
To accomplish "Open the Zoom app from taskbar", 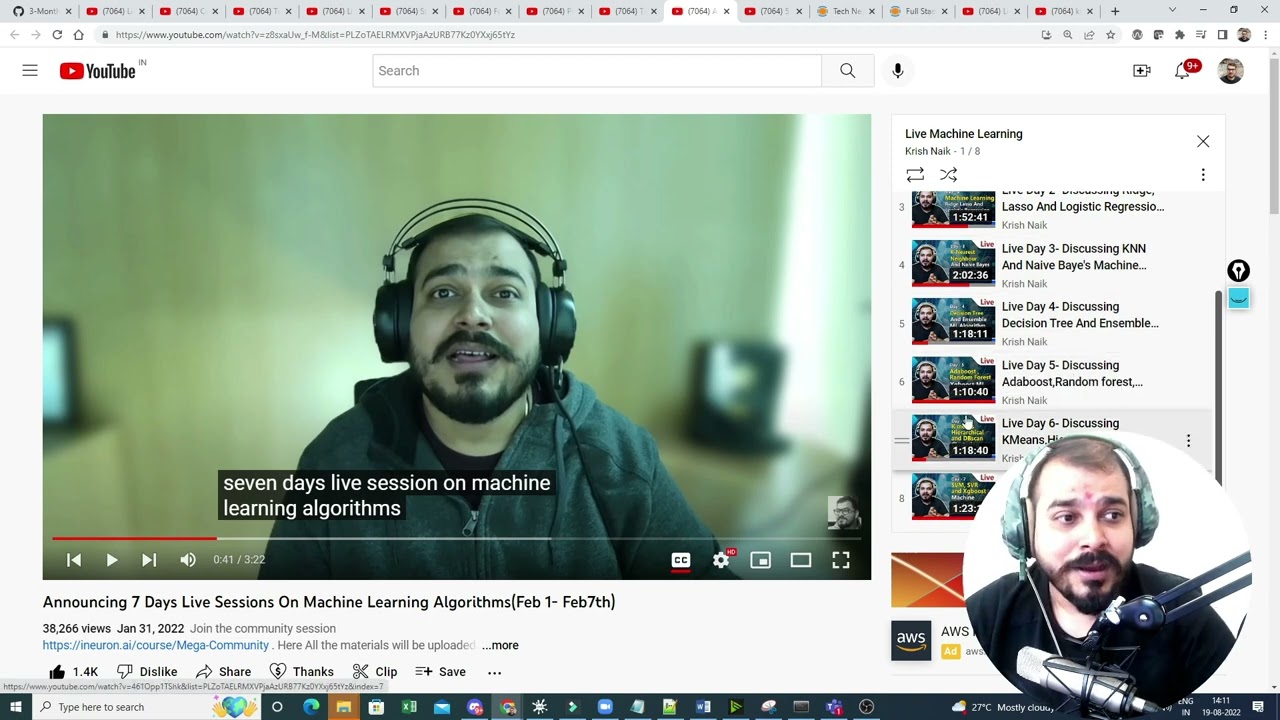I will pyautogui.click(x=605, y=707).
